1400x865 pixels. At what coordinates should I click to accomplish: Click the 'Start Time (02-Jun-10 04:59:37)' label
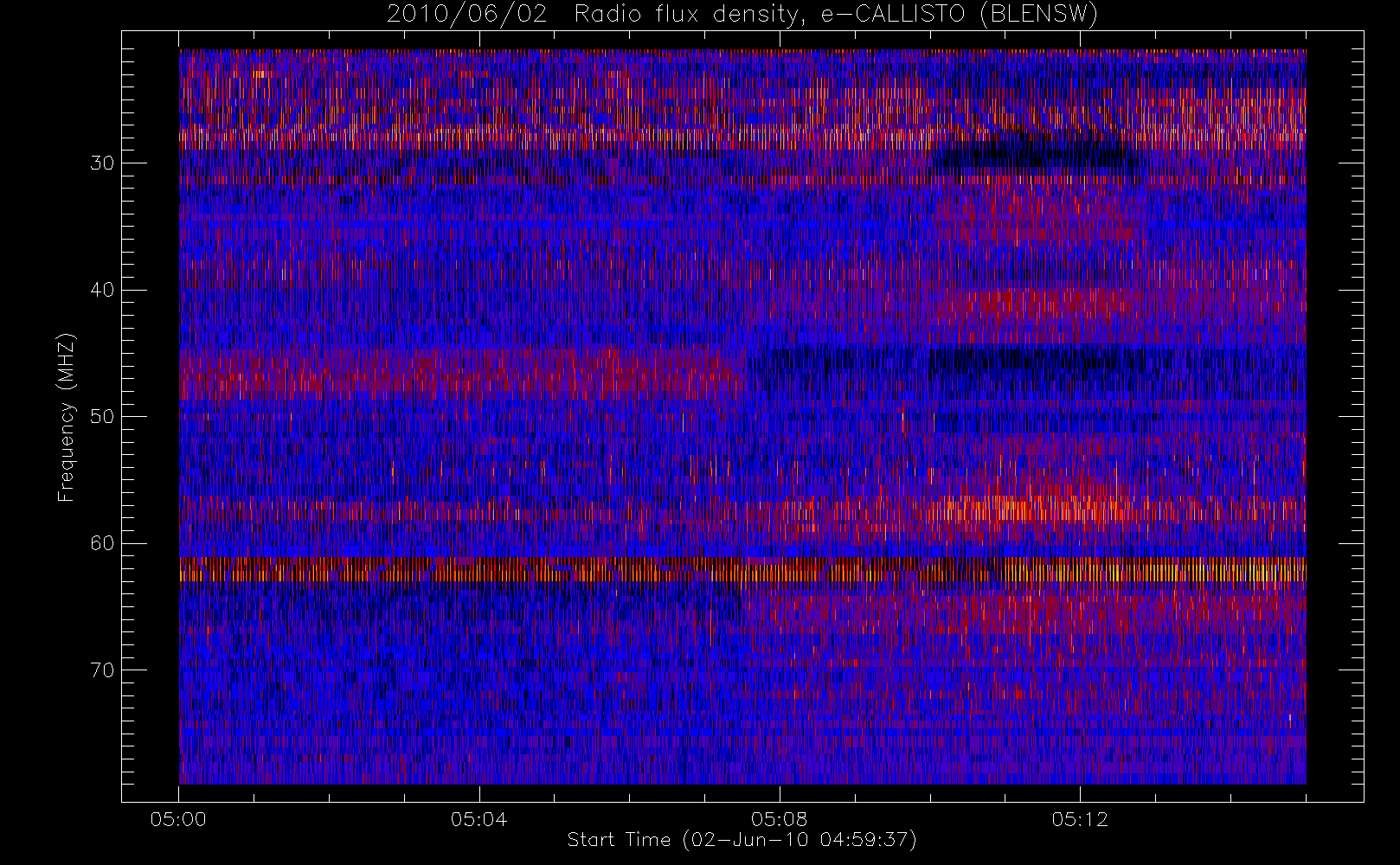click(742, 840)
